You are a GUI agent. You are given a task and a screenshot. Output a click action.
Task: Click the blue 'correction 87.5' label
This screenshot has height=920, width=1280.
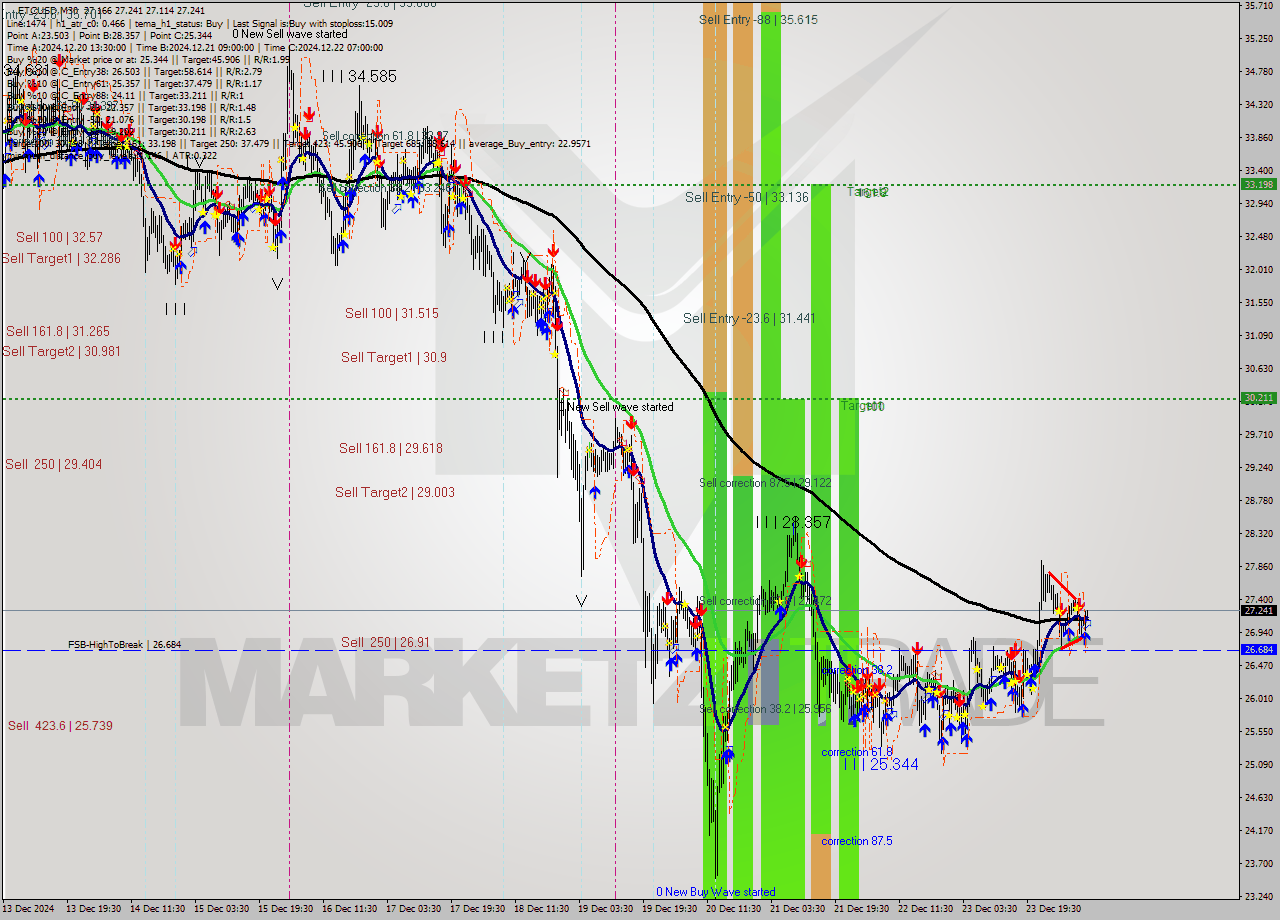[857, 841]
